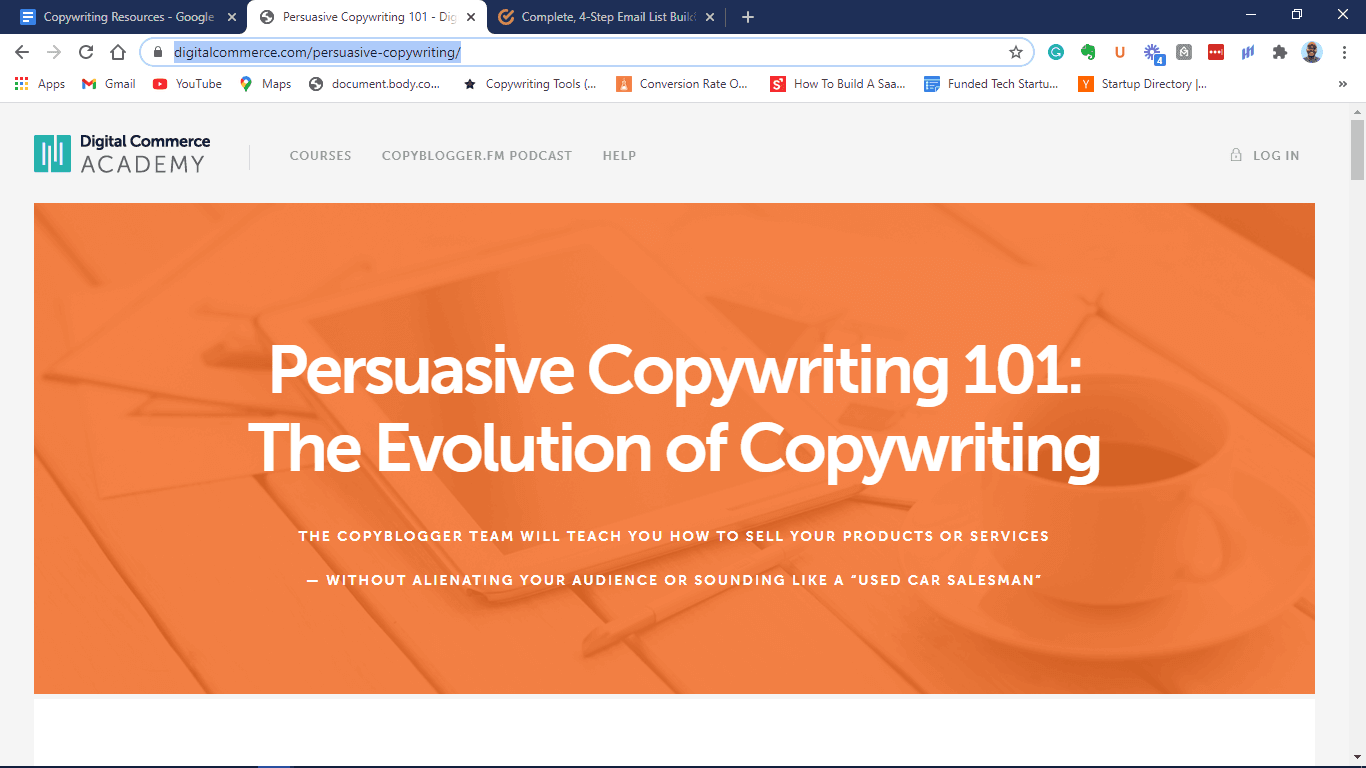Open the Extensions puzzle piece menu
1366x768 pixels.
coord(1279,52)
